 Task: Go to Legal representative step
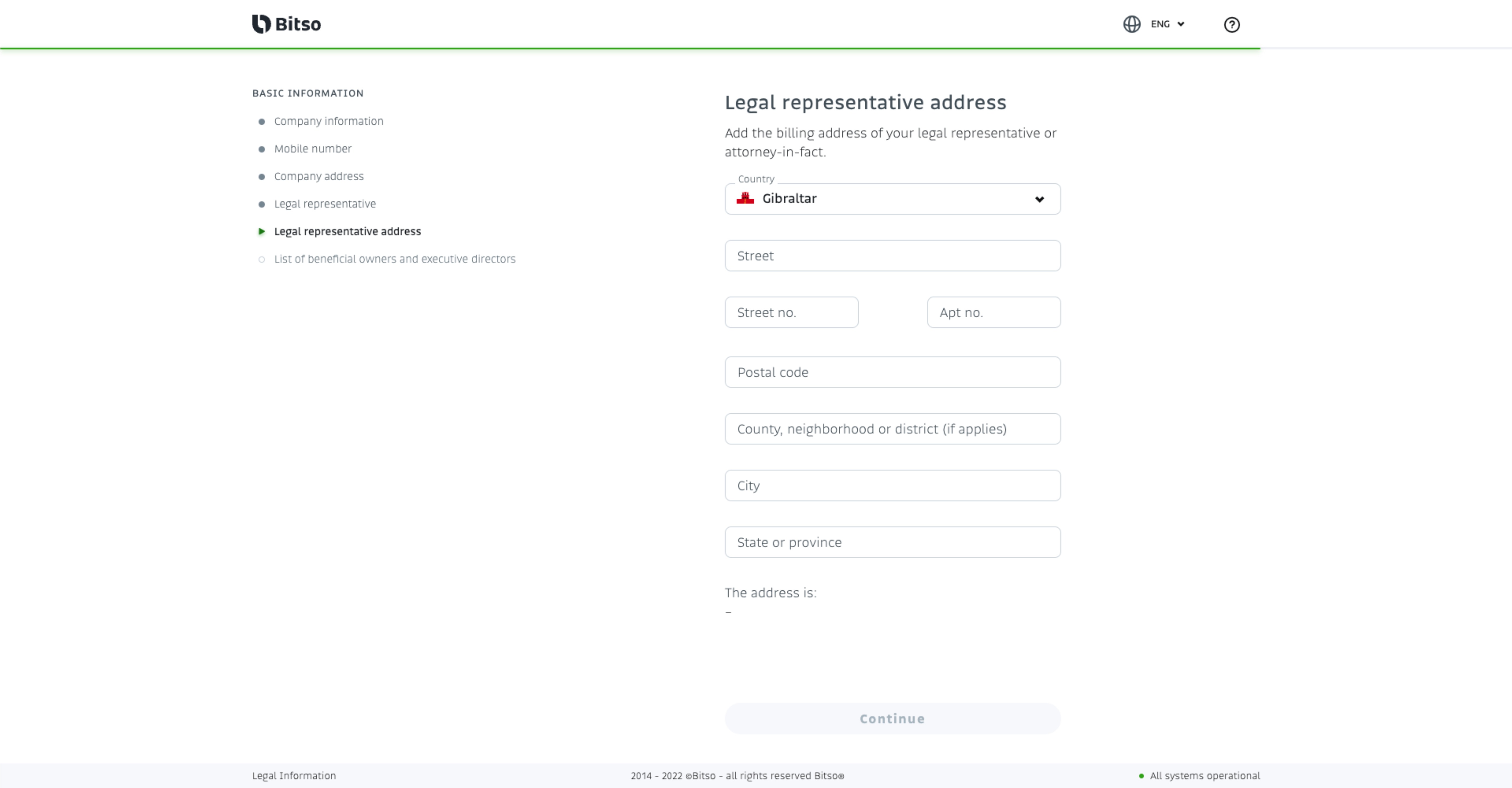pyautogui.click(x=325, y=204)
